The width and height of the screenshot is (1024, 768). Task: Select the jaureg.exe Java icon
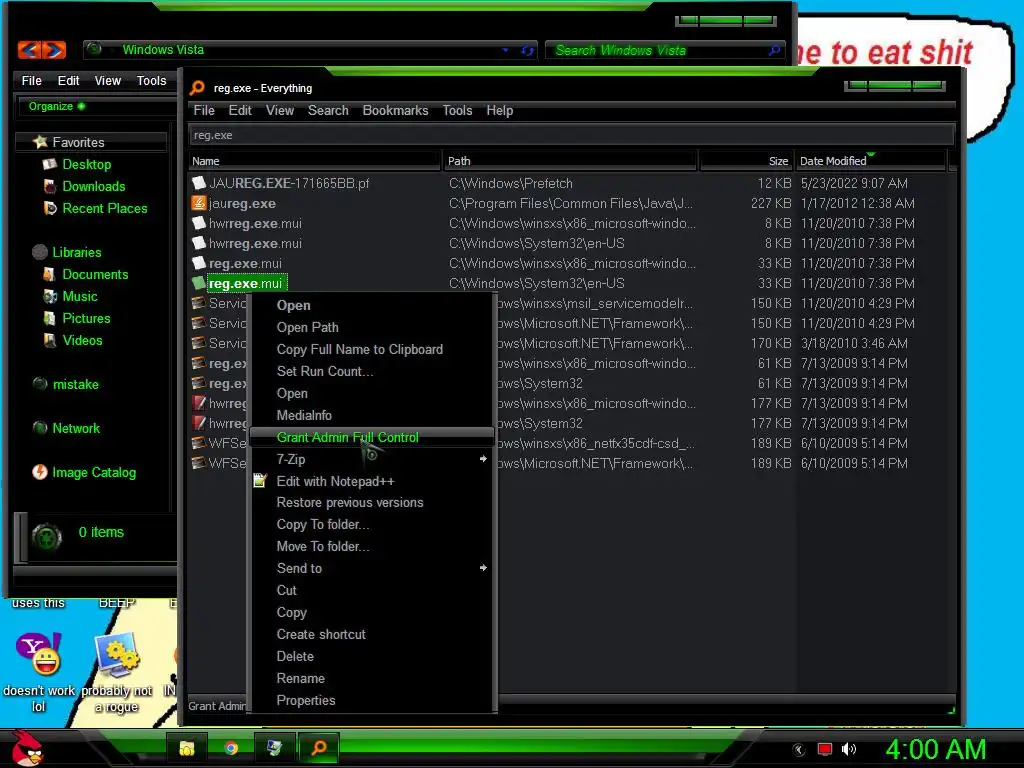[199, 204]
